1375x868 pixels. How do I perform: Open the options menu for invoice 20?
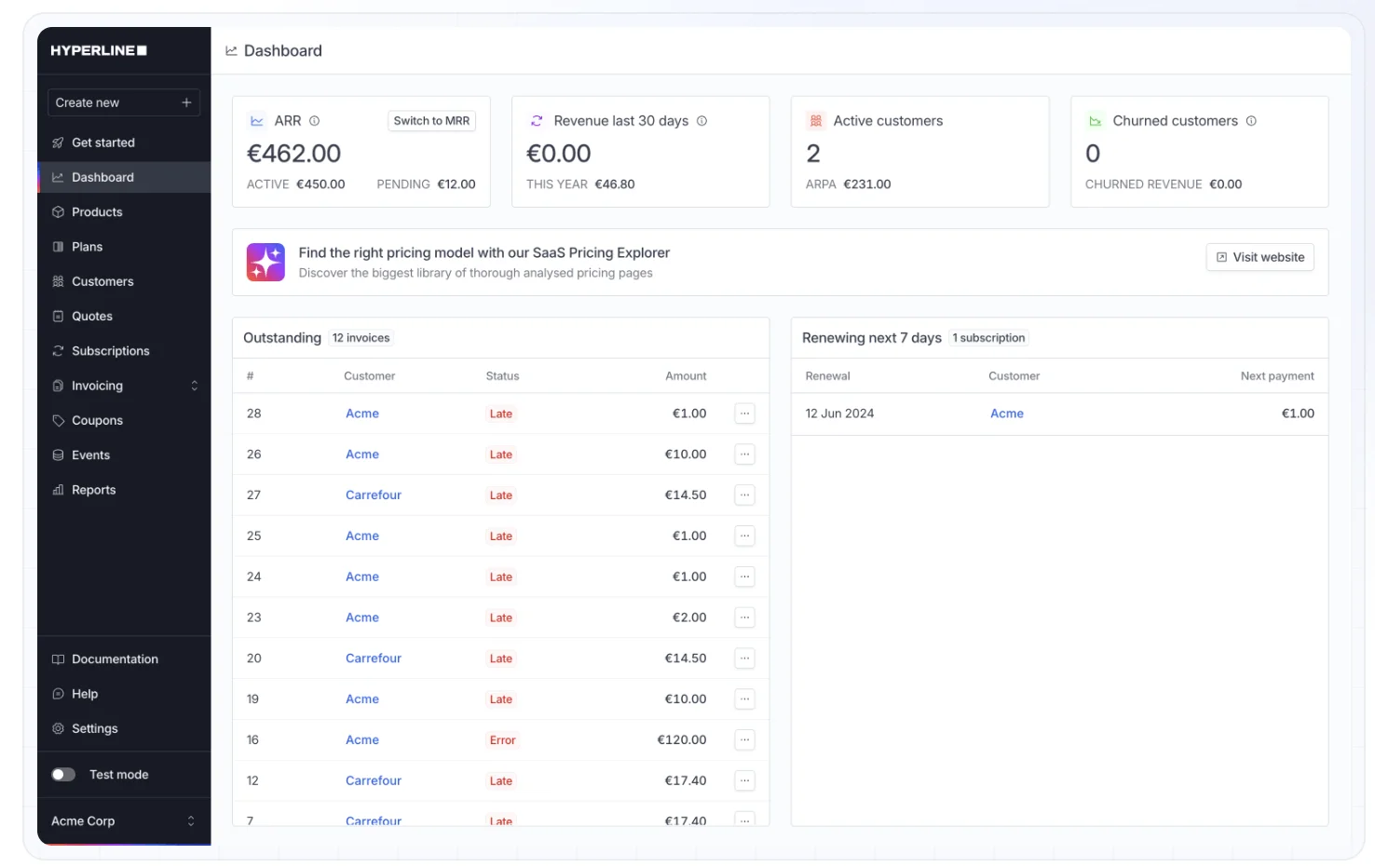[744, 658]
